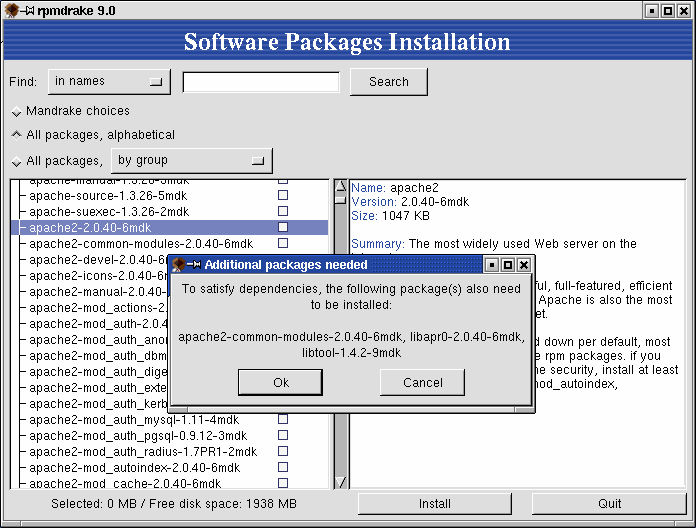
Task: Select apache2-mod_auth_radius-1.7PR1-2mdk row
Action: coord(170,452)
